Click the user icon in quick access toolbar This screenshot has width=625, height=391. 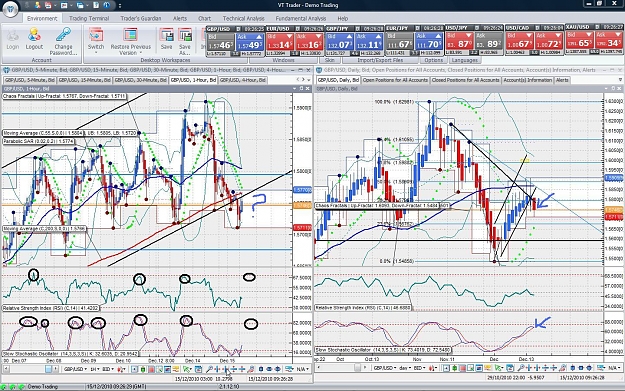(37, 6)
